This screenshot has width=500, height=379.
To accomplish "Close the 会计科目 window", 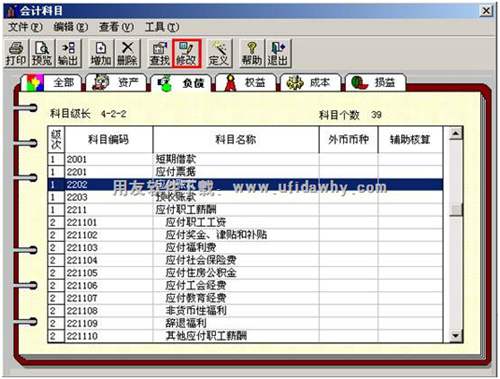I will [486, 11].
